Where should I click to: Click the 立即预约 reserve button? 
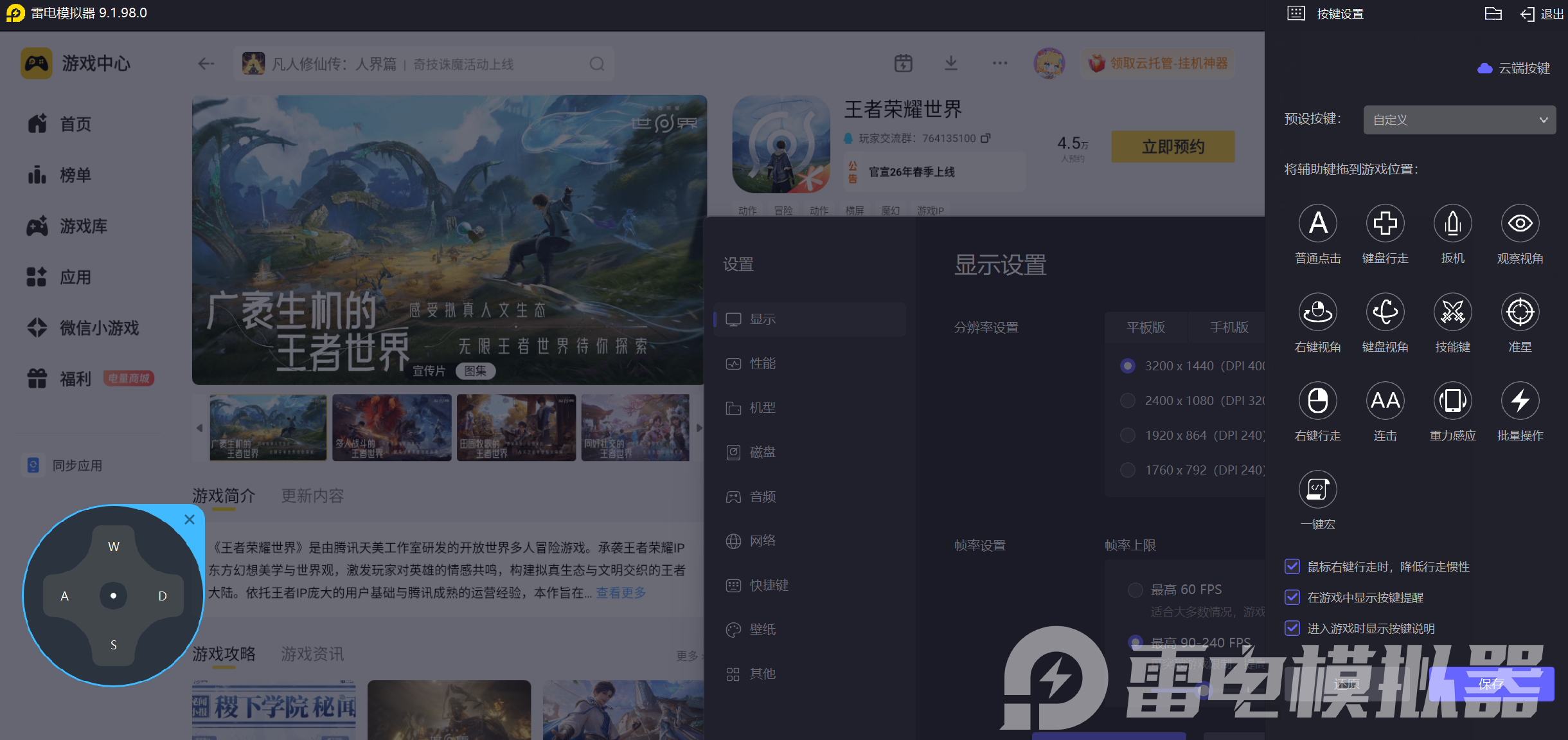pos(1173,147)
